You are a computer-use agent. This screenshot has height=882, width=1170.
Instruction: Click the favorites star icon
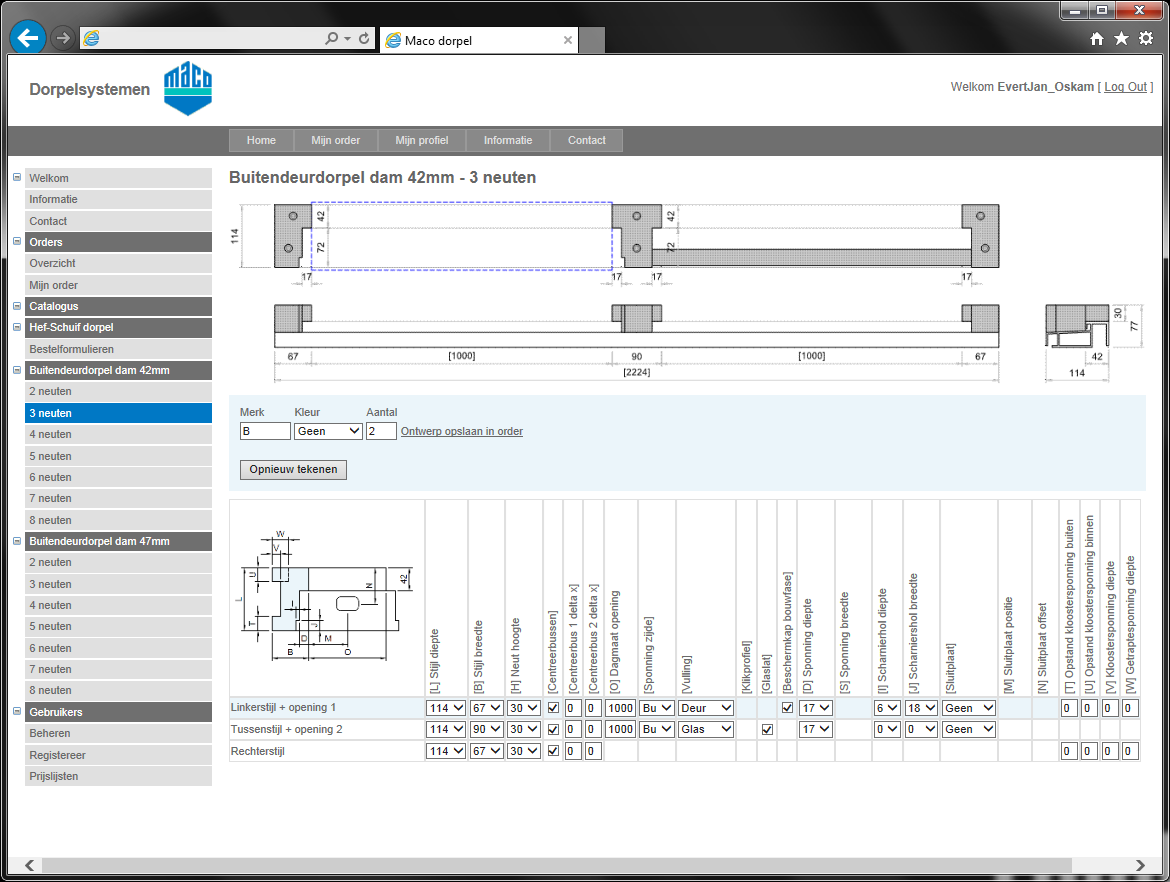pos(1121,38)
